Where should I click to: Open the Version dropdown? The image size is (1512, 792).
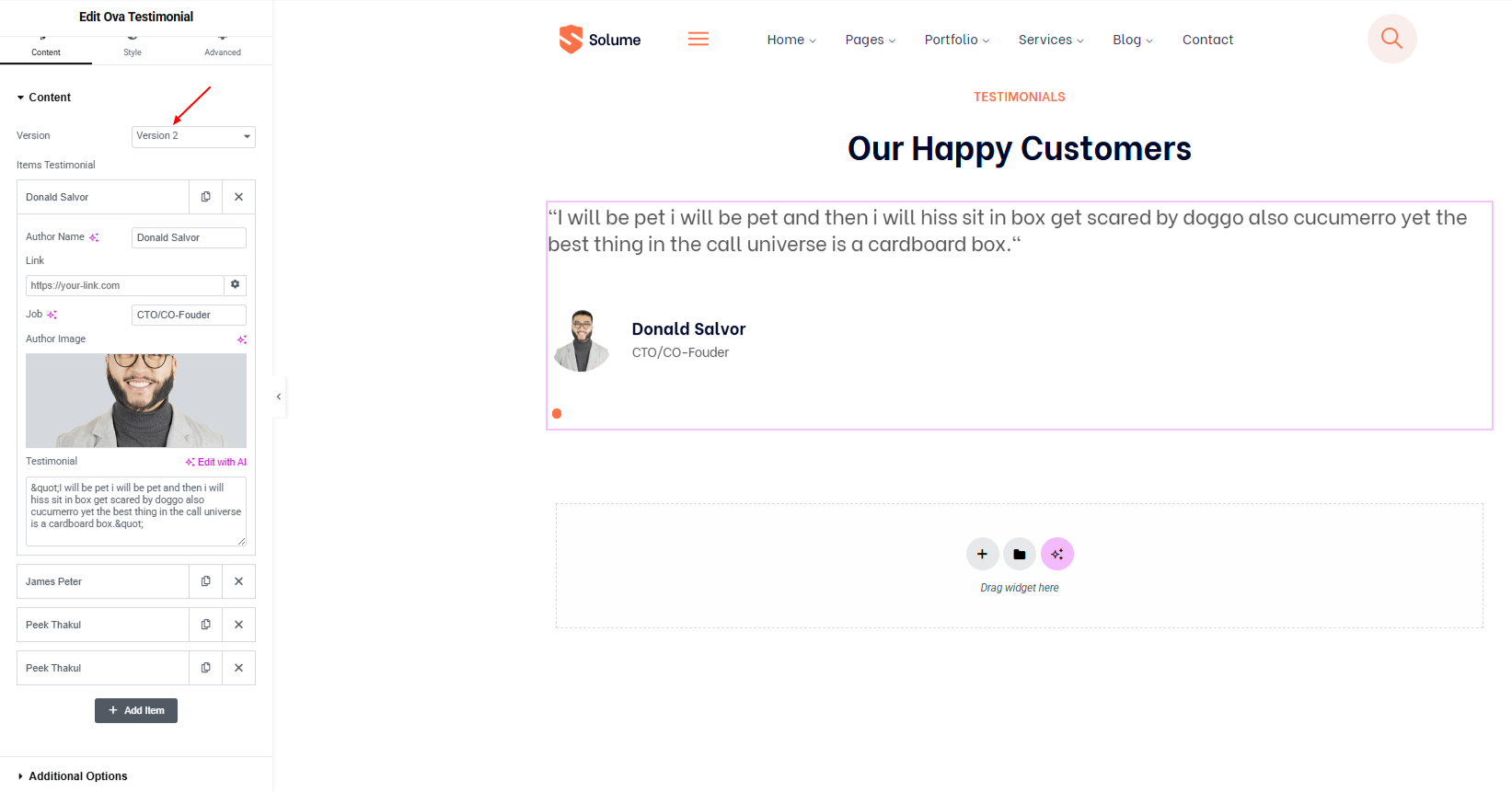pos(193,136)
